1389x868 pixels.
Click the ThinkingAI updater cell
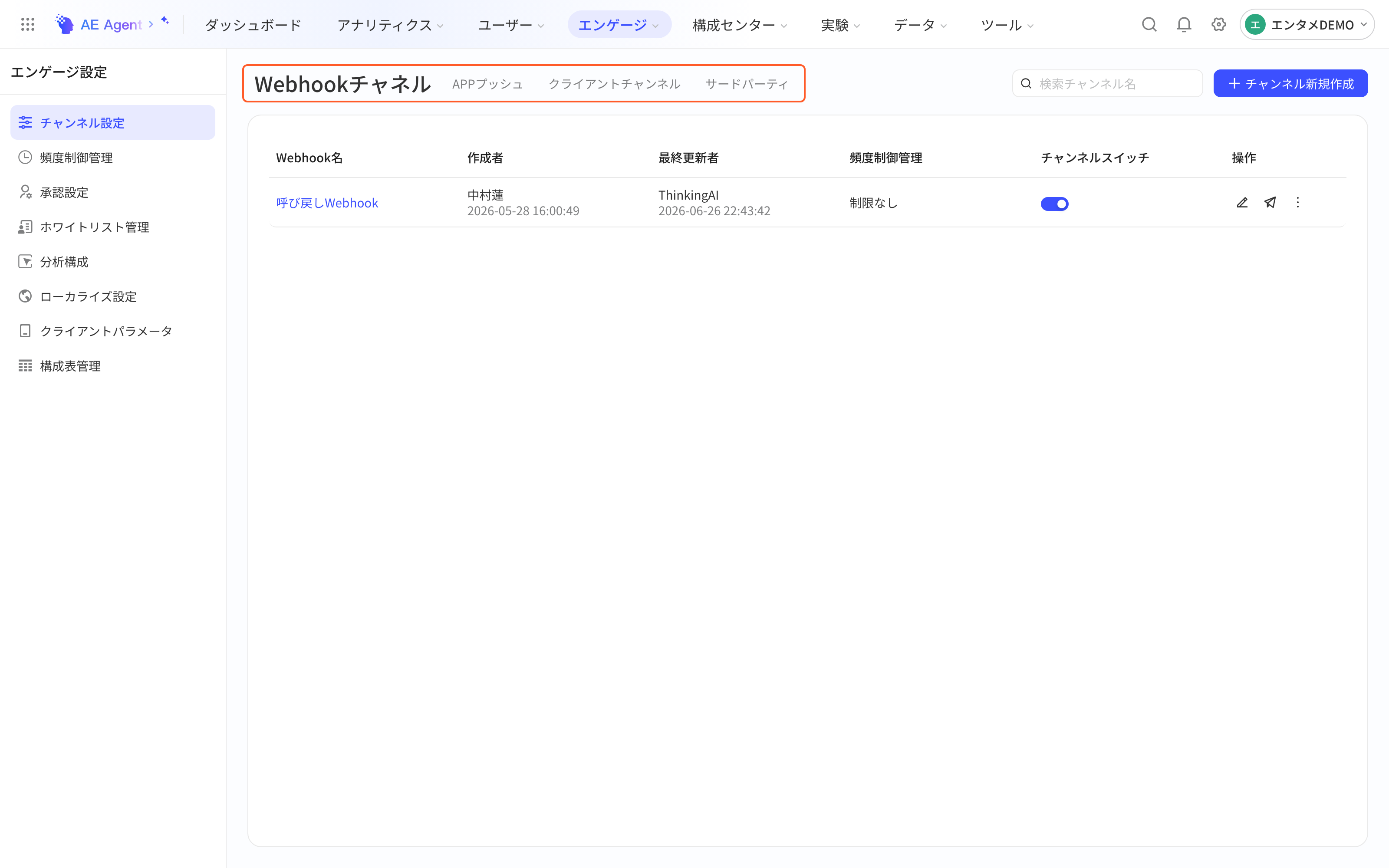tap(688, 194)
